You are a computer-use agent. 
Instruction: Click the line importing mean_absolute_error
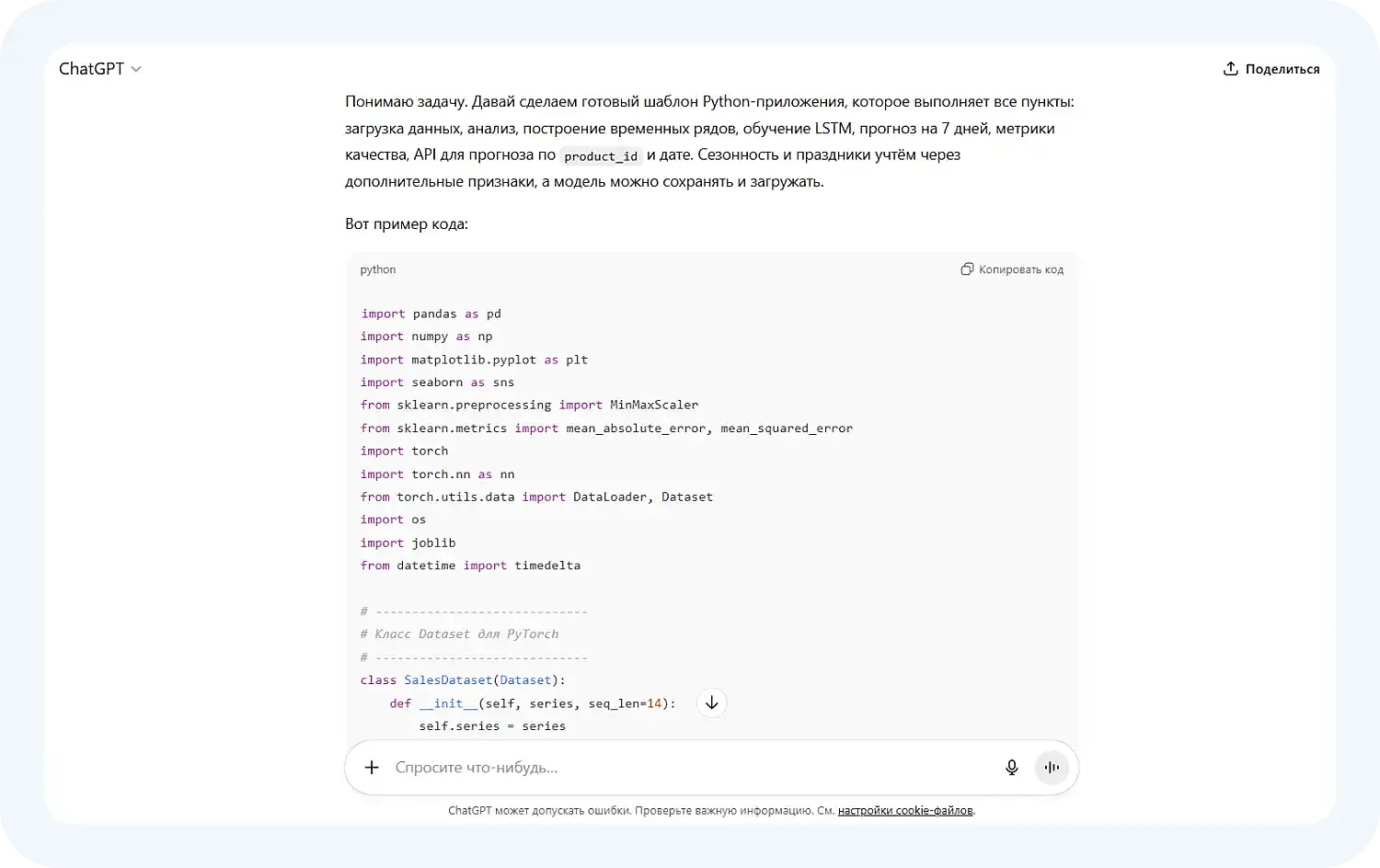coord(606,428)
